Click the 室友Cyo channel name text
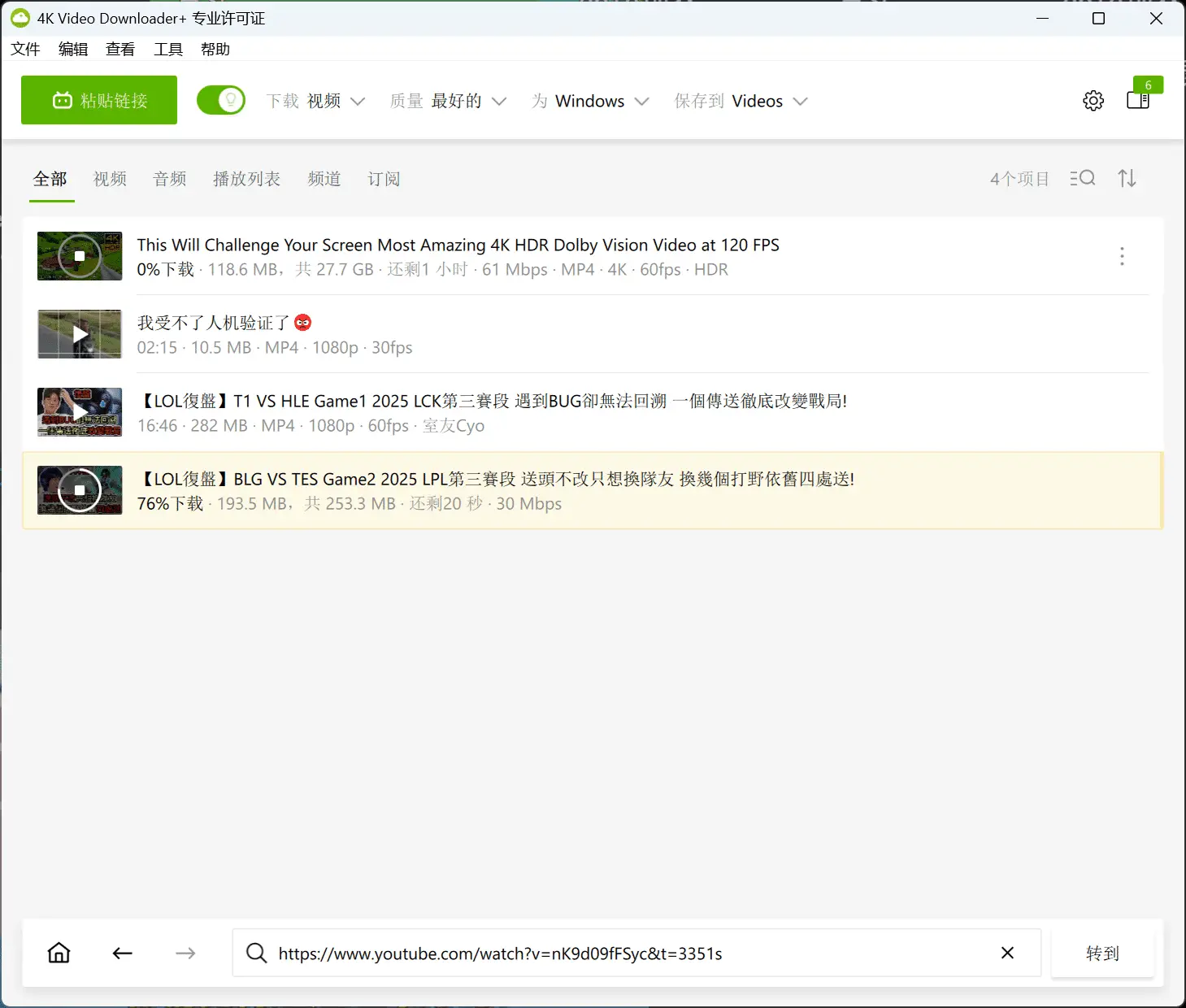Viewport: 1186px width, 1008px height. (454, 425)
